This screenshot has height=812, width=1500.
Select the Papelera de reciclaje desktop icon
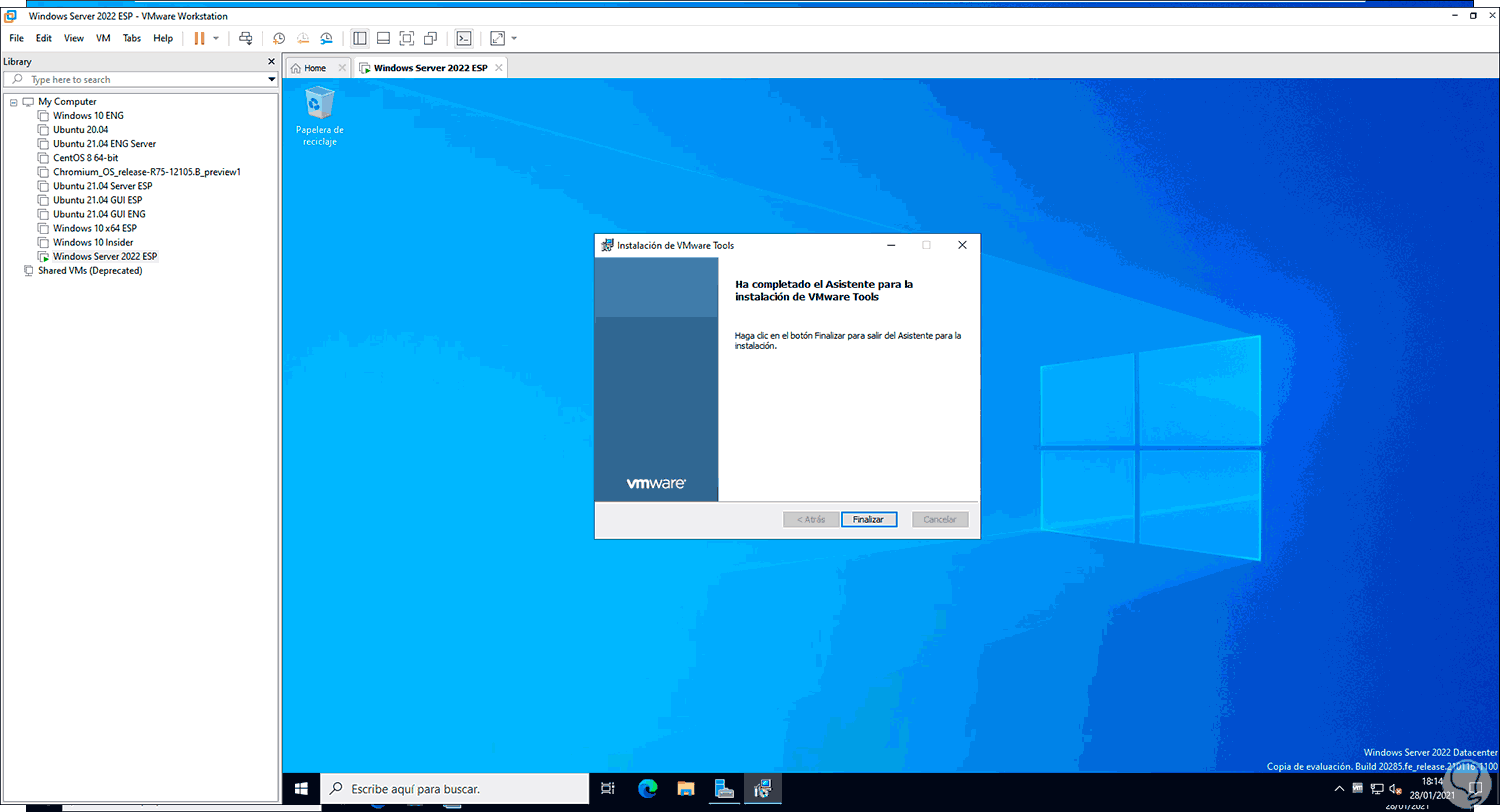(320, 116)
